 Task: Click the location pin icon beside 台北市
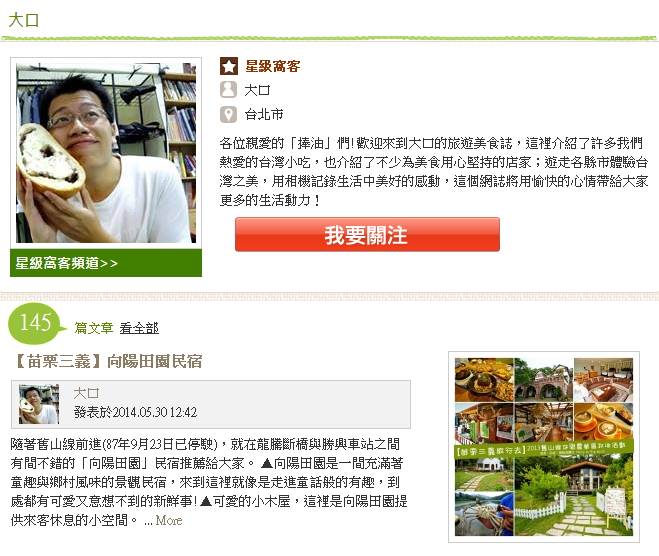(229, 114)
